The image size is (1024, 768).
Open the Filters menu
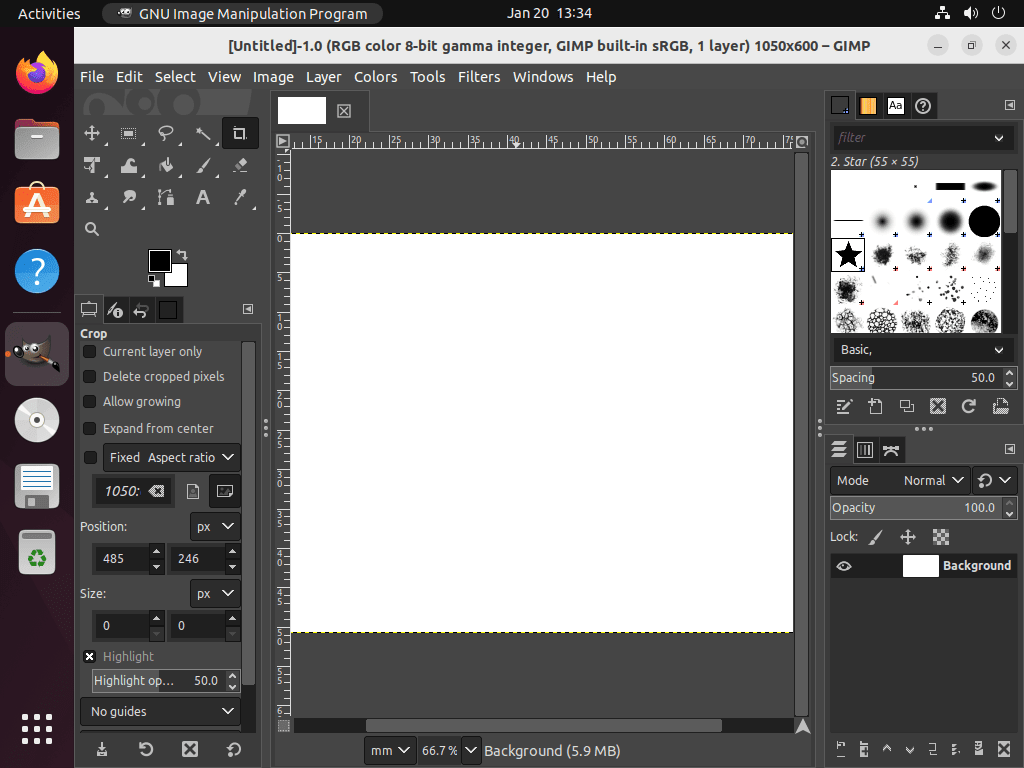click(x=479, y=77)
